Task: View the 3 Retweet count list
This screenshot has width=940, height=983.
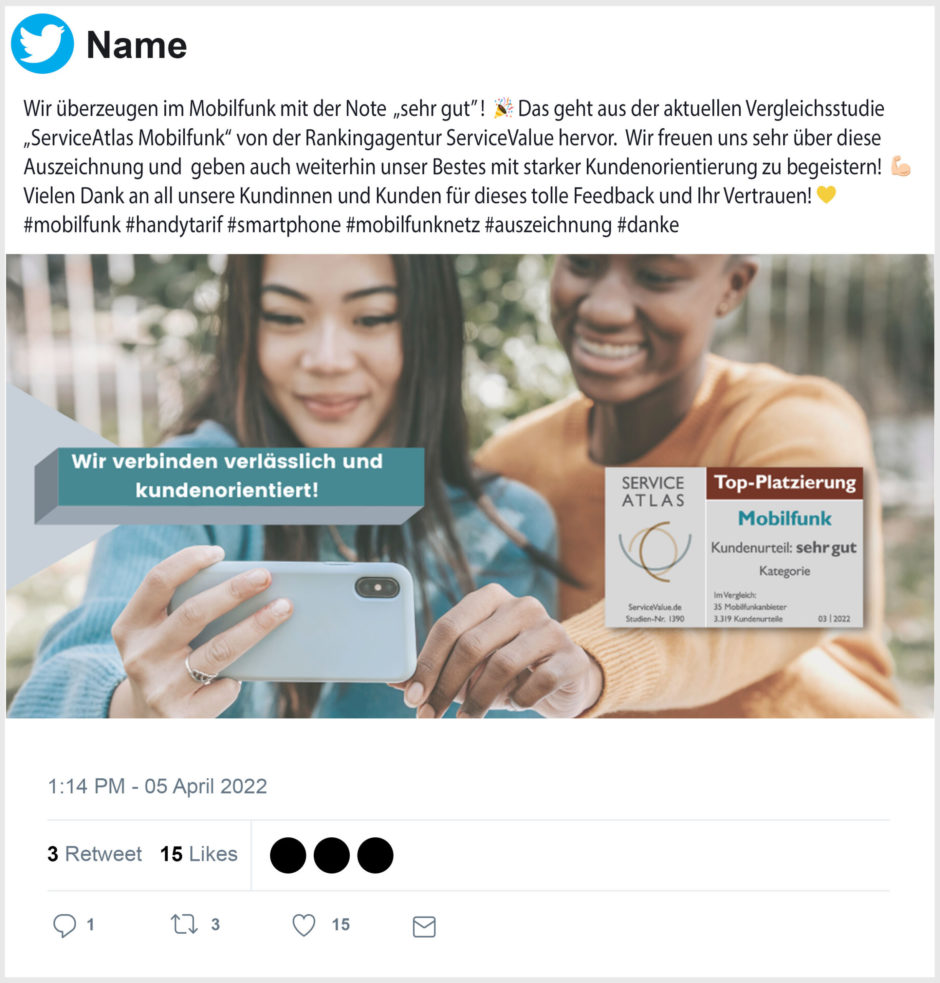Action: [x=95, y=854]
